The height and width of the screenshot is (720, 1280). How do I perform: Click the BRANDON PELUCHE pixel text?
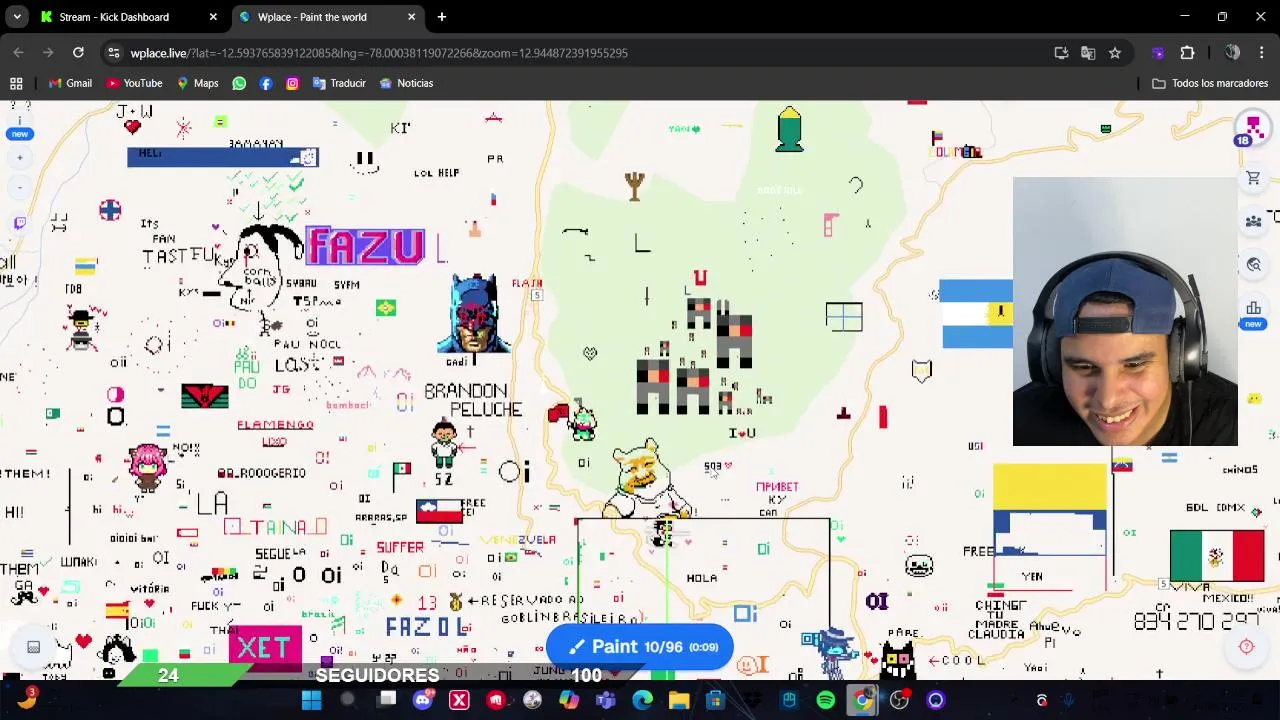473,400
